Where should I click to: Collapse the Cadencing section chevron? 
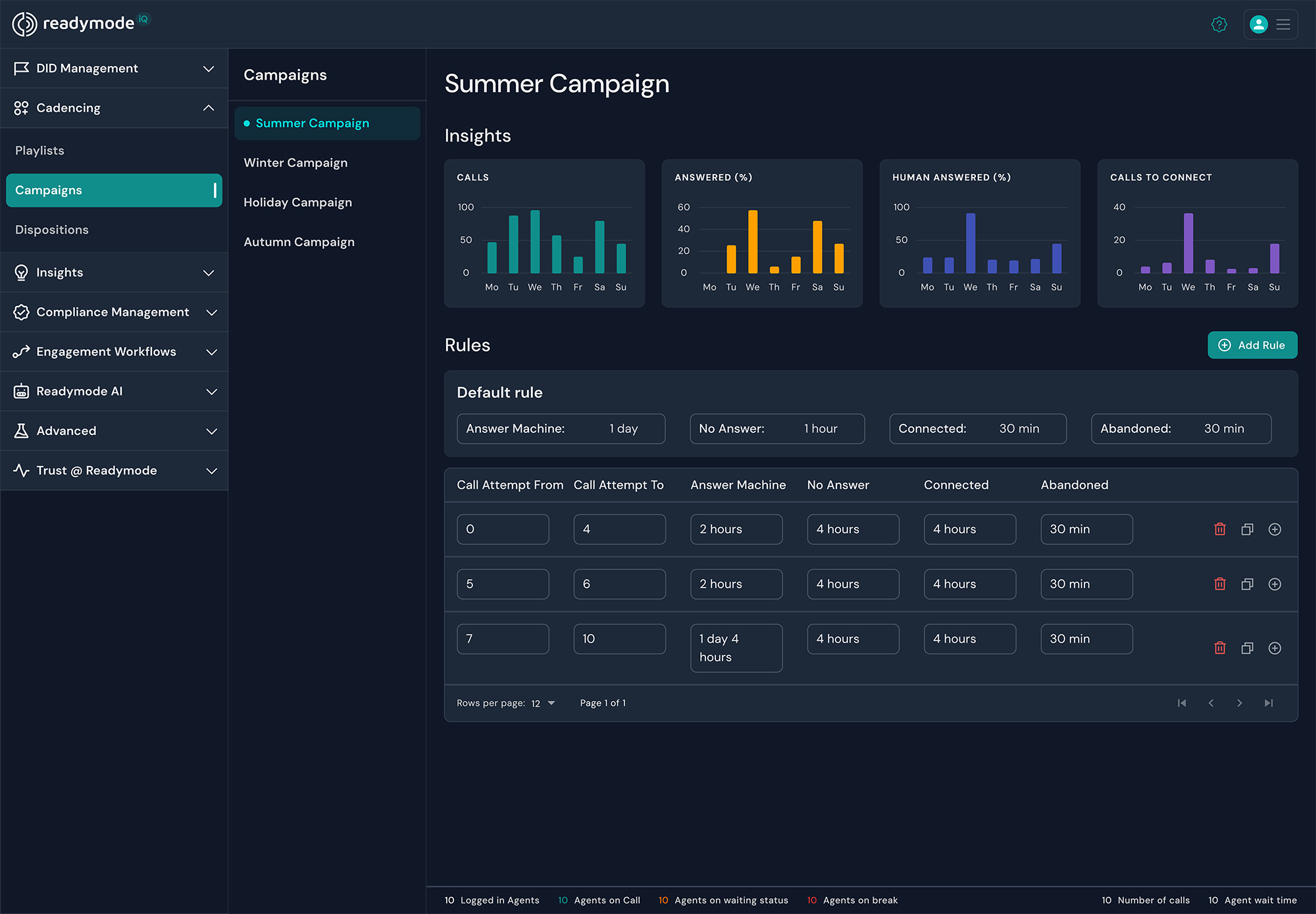tap(209, 108)
